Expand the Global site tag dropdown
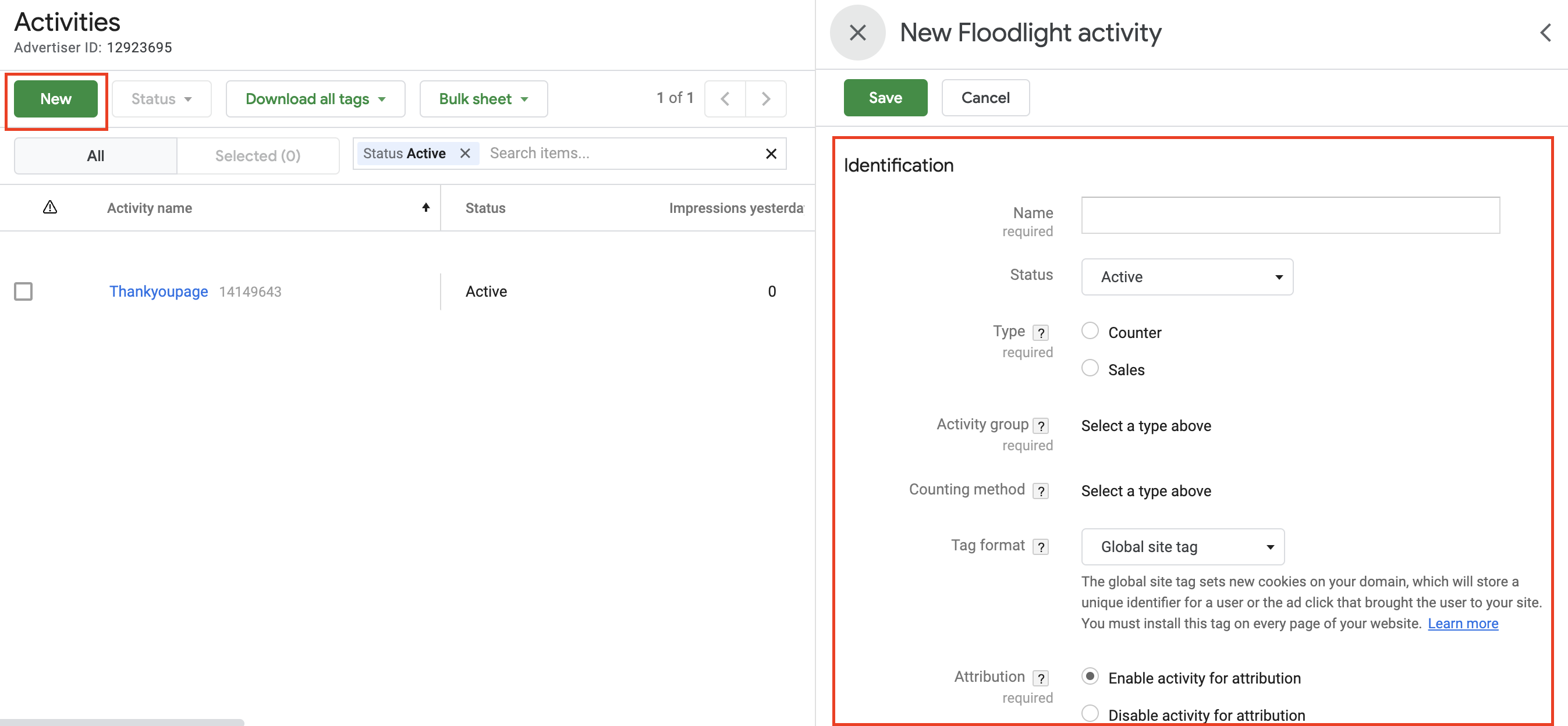This screenshot has height=726, width=1568. [x=1182, y=546]
